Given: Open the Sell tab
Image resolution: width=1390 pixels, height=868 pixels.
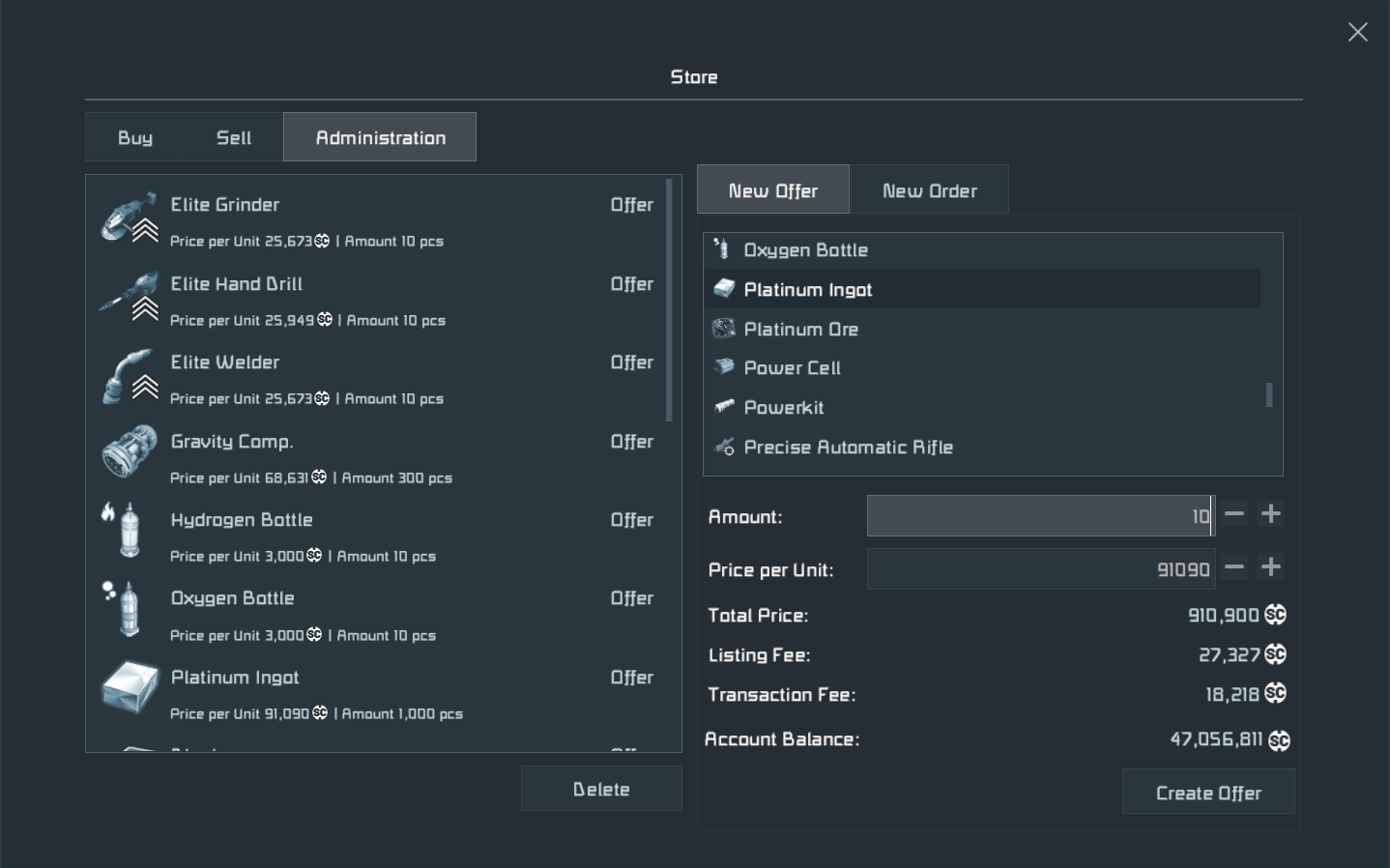Looking at the screenshot, I should tap(234, 137).
